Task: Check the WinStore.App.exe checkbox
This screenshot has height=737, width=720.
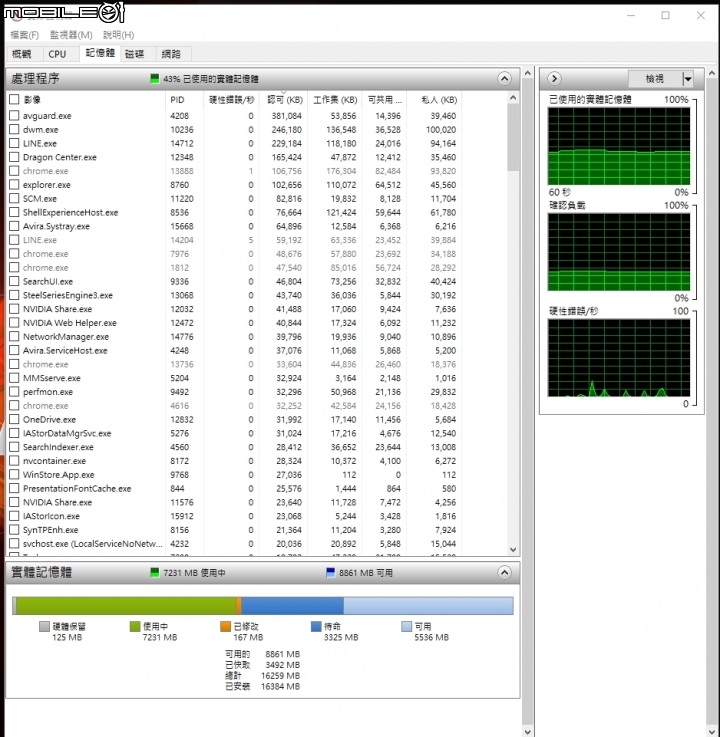Action: pos(14,474)
